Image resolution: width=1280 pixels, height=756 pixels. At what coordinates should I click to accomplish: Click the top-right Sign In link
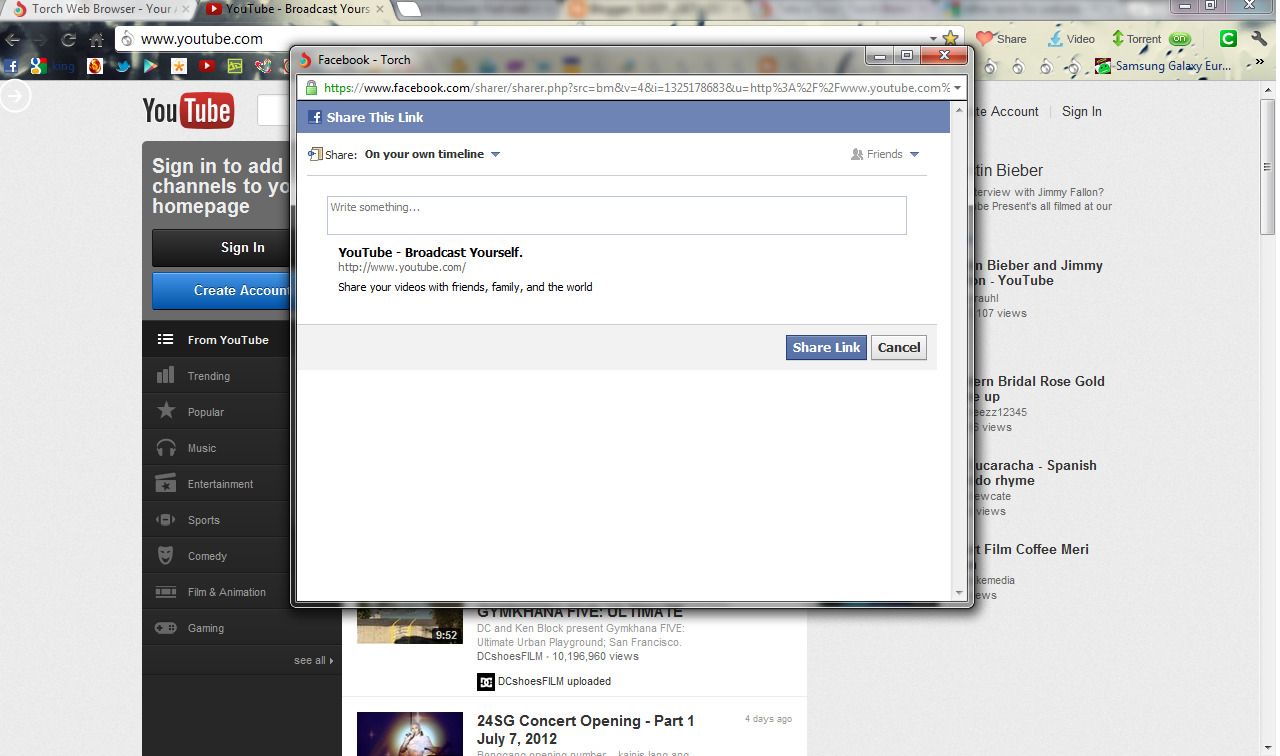coord(1081,111)
